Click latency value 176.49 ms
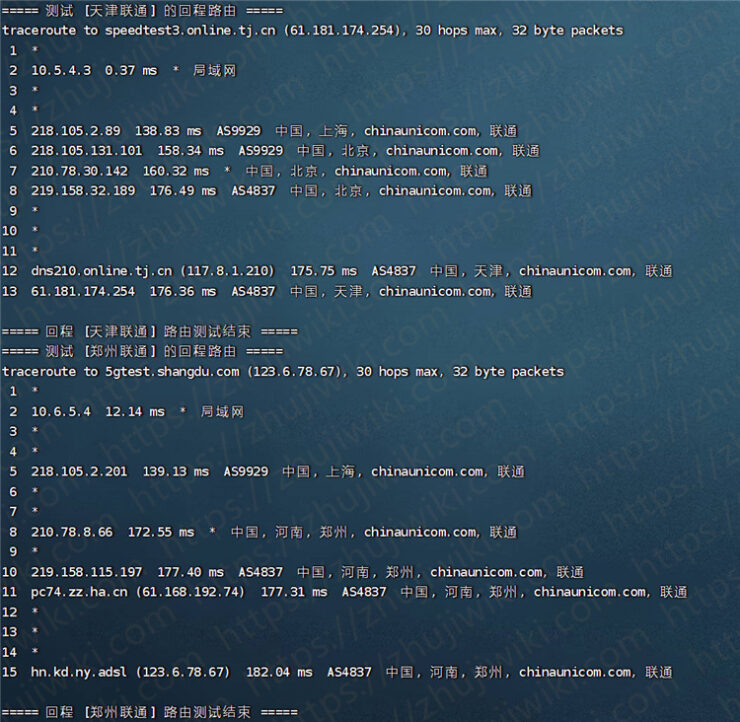The height and width of the screenshot is (722, 740). pos(183,191)
